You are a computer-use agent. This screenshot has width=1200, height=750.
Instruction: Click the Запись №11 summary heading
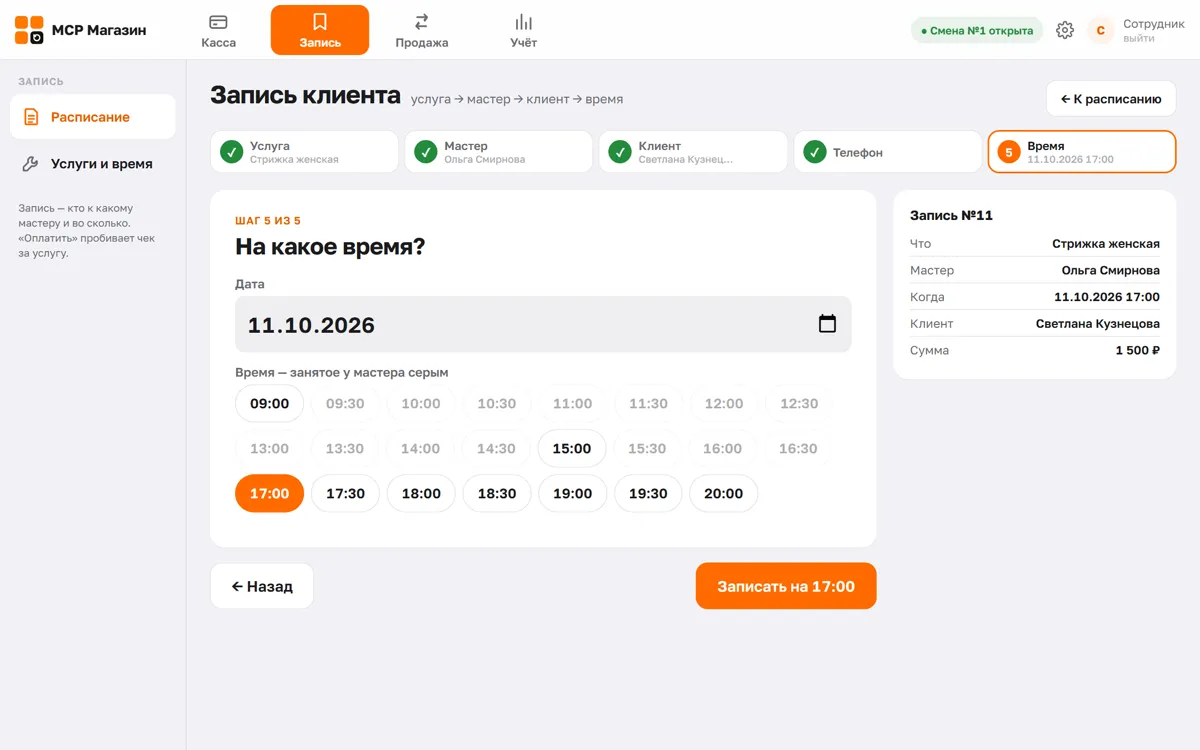pos(951,215)
